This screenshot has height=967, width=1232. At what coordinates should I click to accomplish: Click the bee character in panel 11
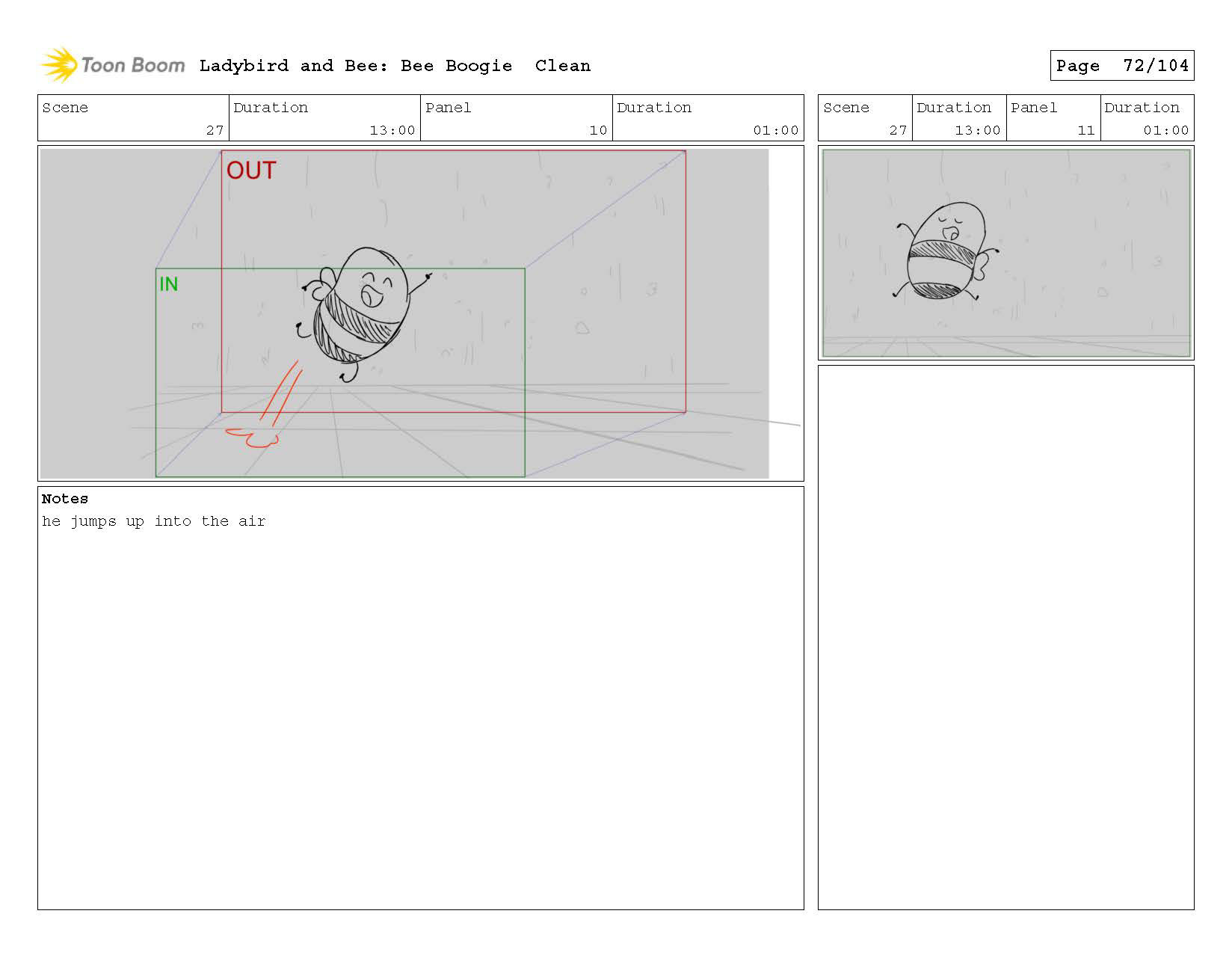coord(947,251)
